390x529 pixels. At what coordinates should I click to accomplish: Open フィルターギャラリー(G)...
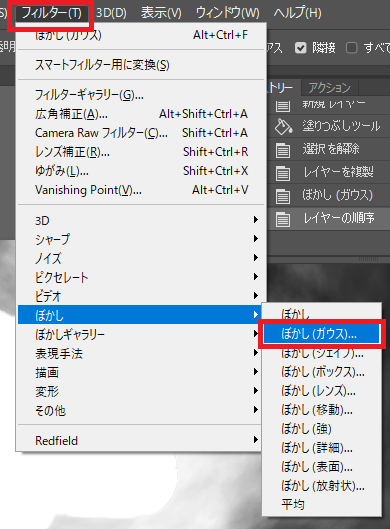(x=142, y=95)
